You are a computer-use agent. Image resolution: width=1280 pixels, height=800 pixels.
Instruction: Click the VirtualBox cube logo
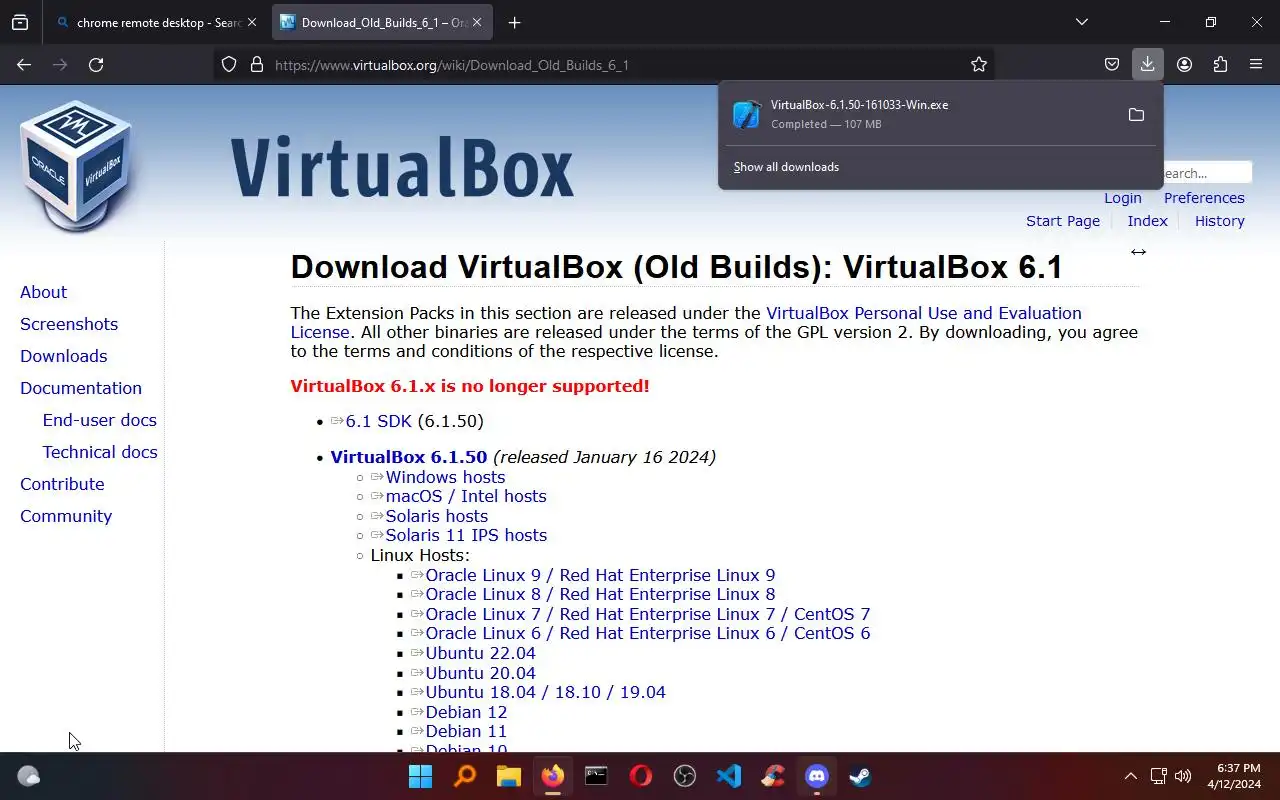(76, 165)
